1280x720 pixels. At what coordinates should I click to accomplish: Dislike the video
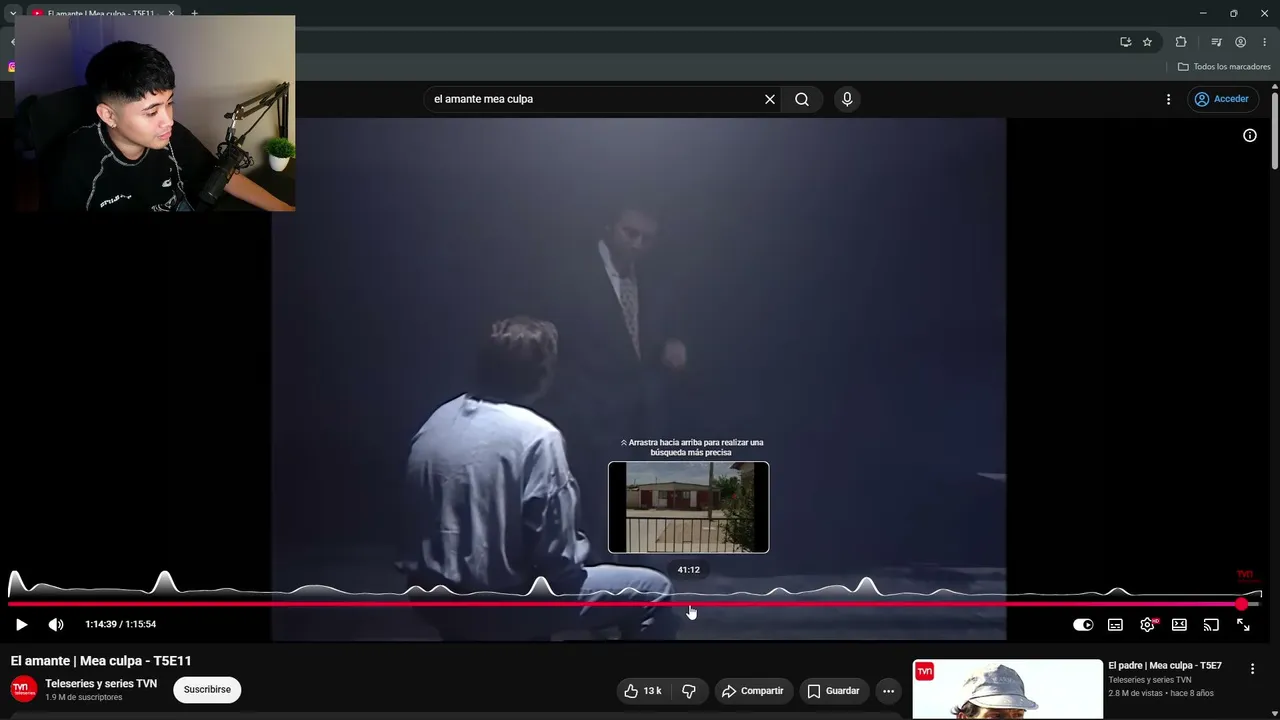pos(688,691)
